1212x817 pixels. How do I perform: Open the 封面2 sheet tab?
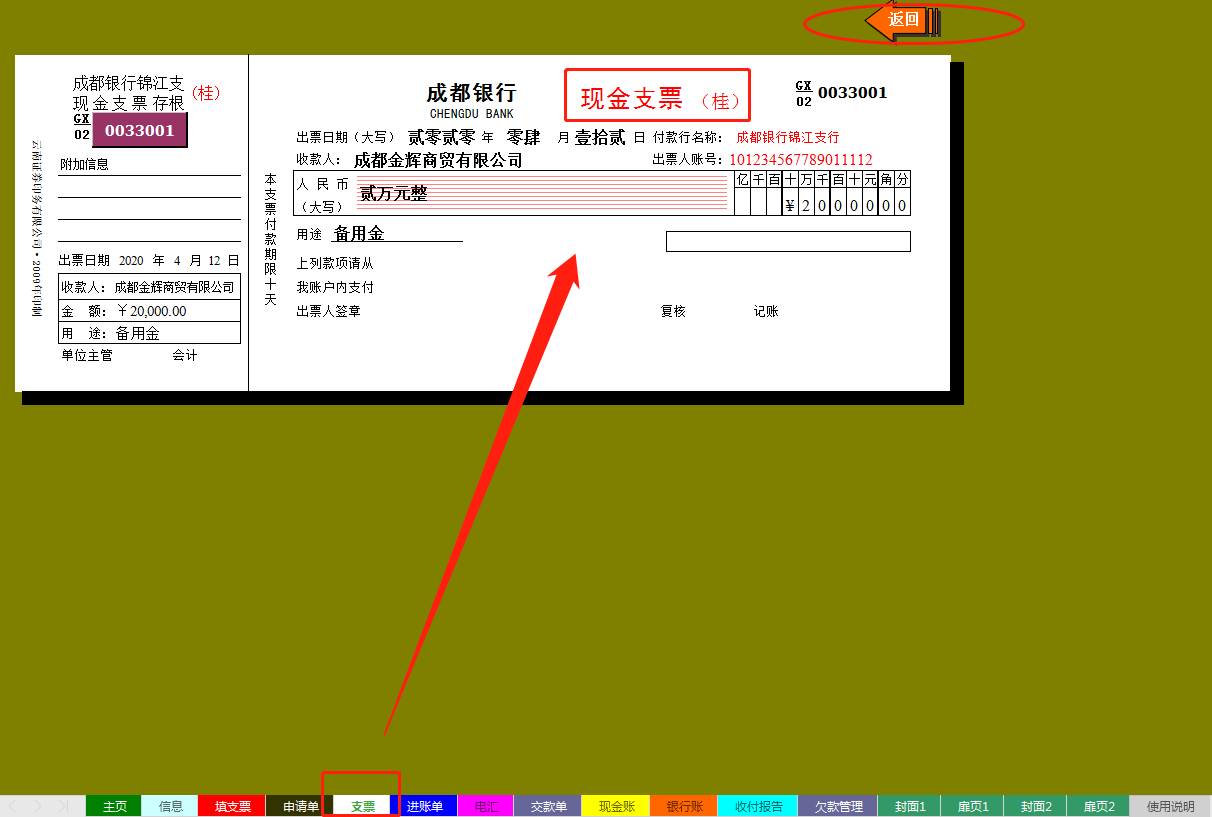tap(1036, 806)
